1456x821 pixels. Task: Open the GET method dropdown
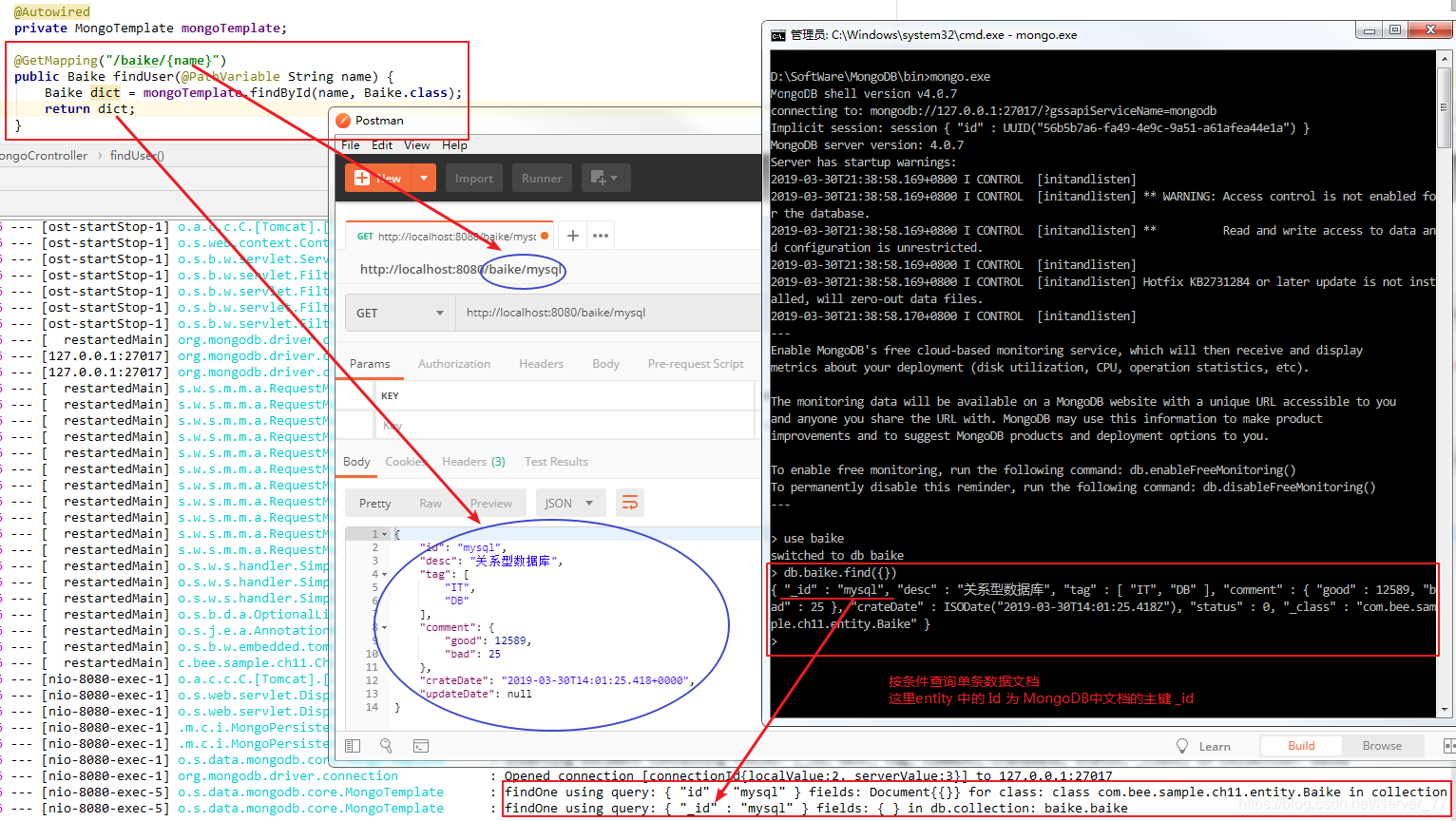pyautogui.click(x=400, y=313)
